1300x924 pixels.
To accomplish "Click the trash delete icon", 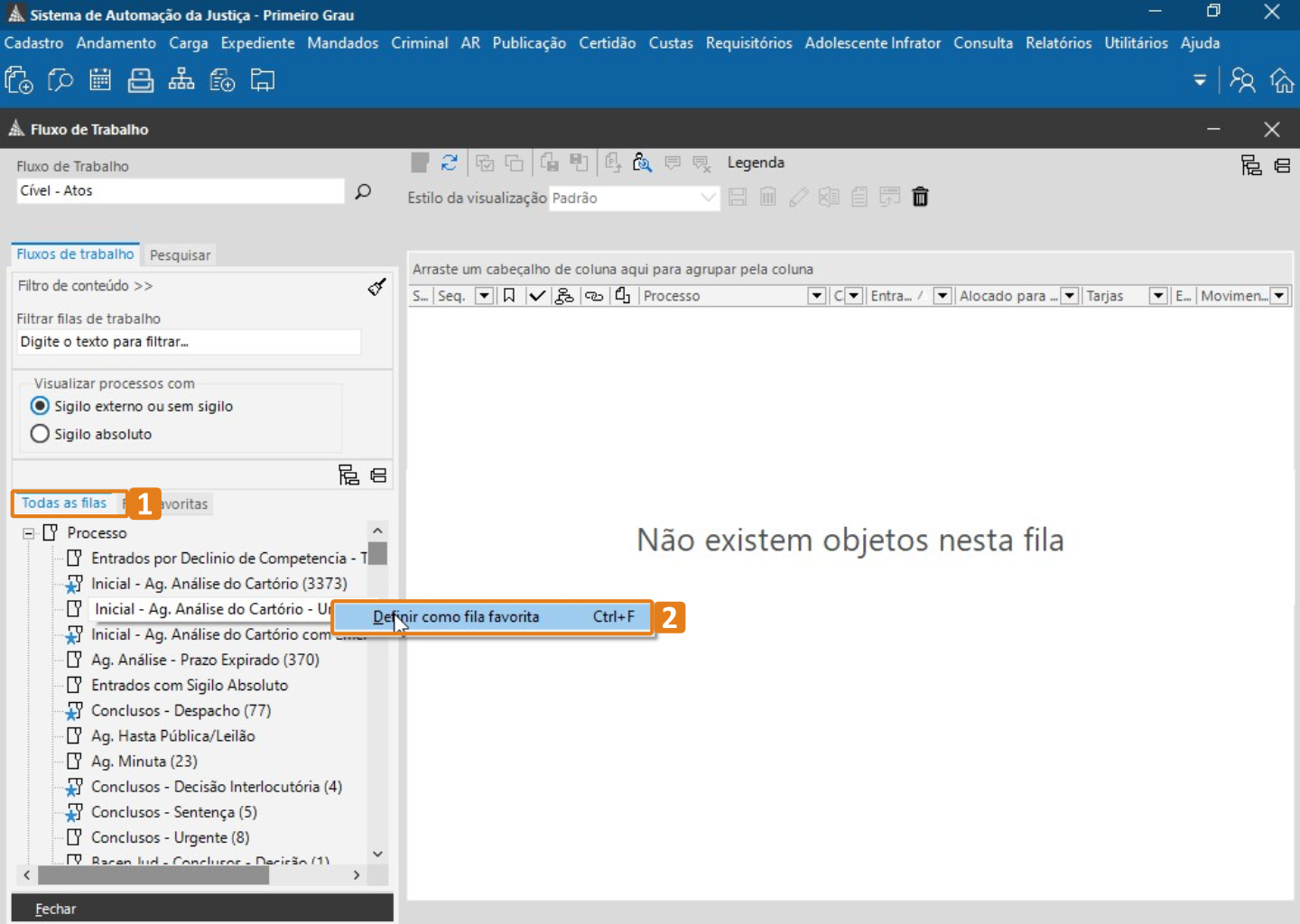I will click(920, 197).
